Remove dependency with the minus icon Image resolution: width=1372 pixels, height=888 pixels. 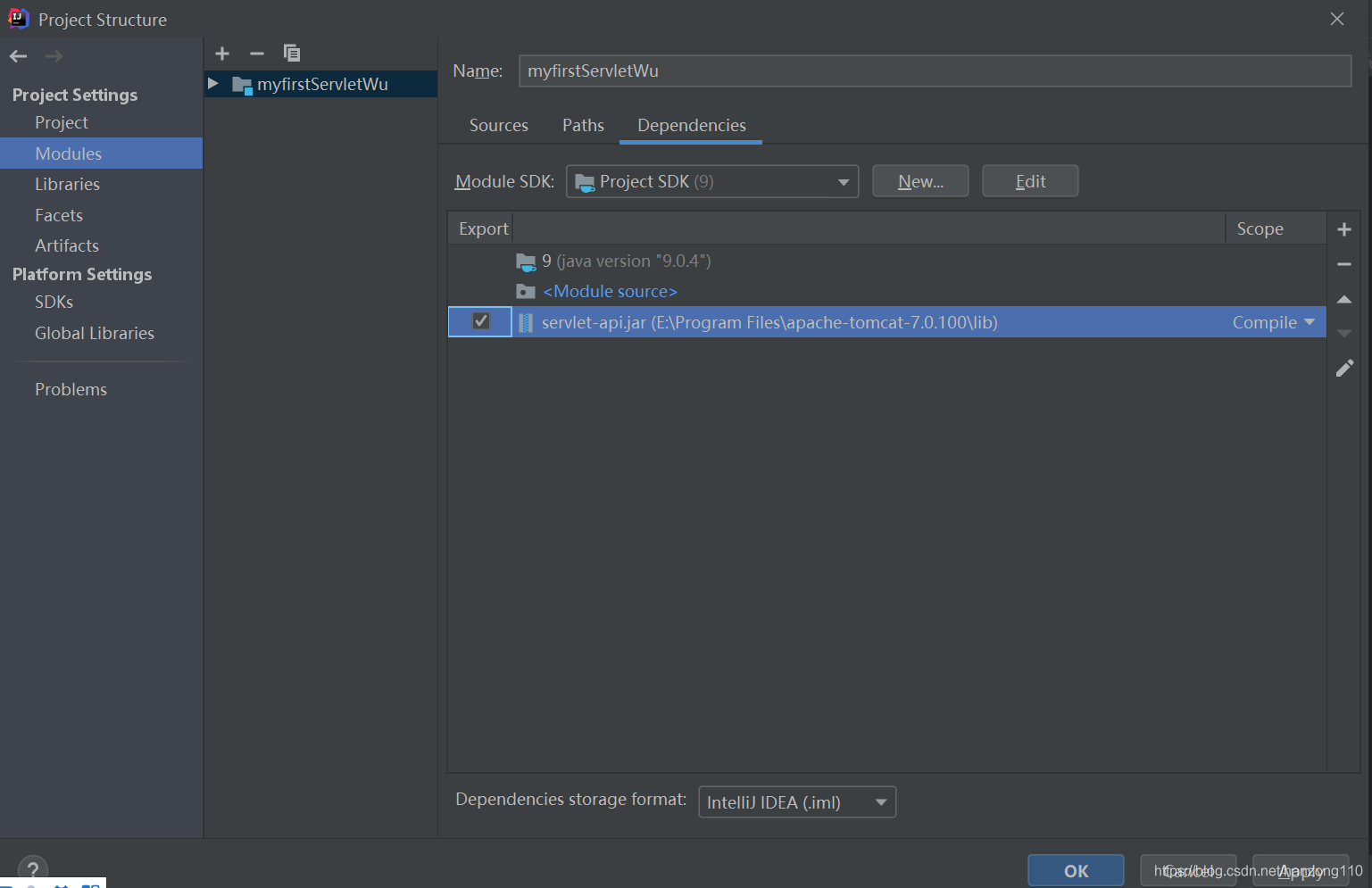[1344, 264]
